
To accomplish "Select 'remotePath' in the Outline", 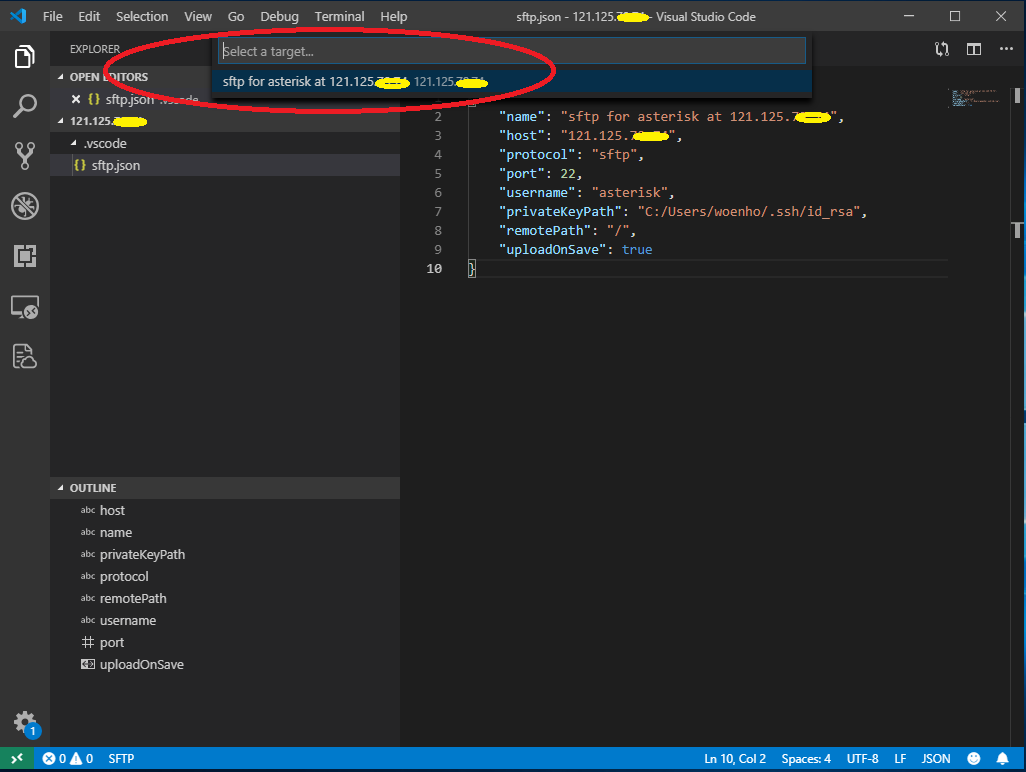I will 133,599.
